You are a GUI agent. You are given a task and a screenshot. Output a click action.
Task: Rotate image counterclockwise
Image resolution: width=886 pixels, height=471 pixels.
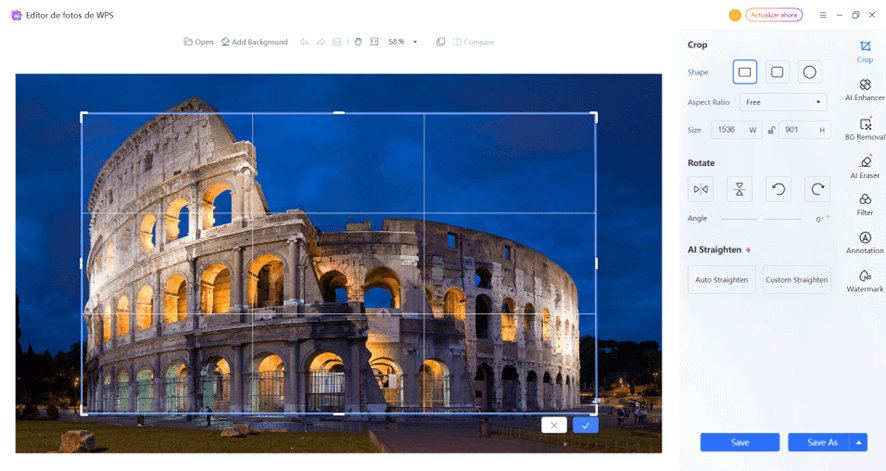pyautogui.click(x=778, y=189)
